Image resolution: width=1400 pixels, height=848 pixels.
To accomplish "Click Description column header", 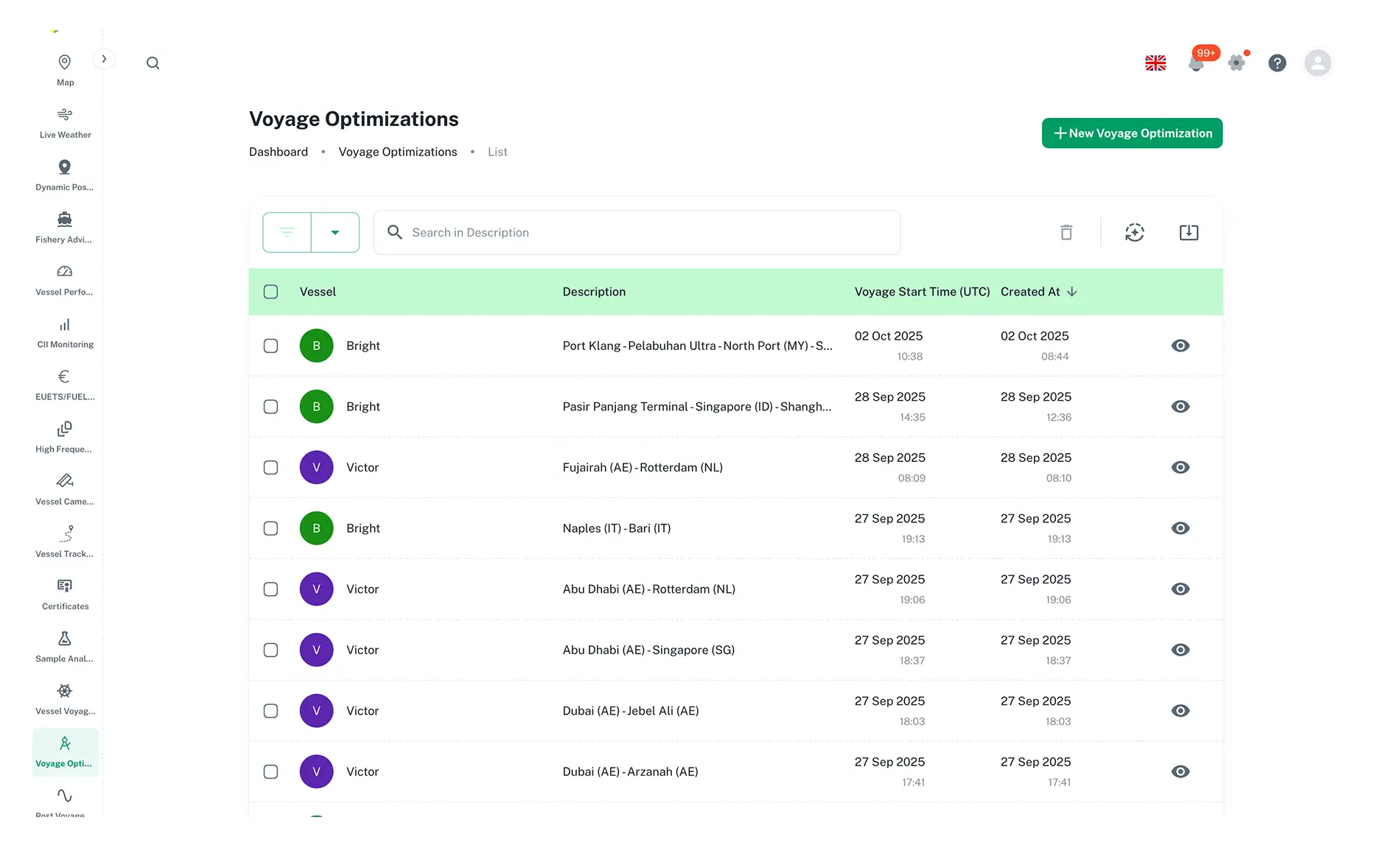I will point(594,292).
